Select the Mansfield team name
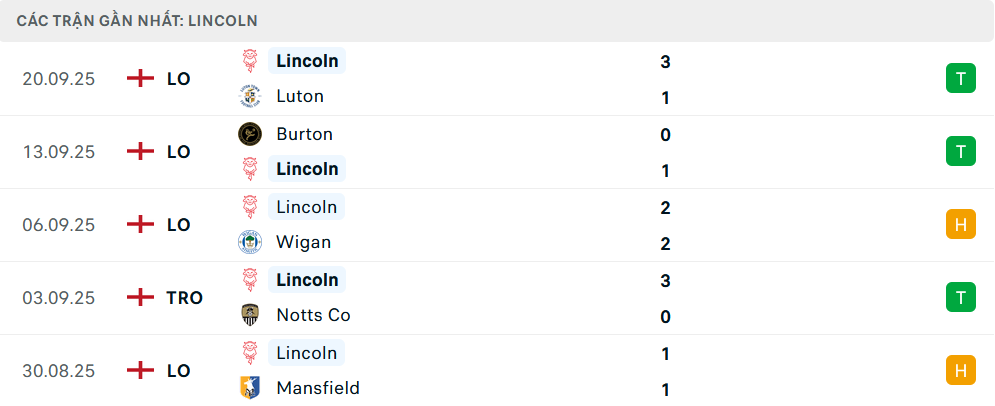The height and width of the screenshot is (406, 995). pyautogui.click(x=318, y=388)
